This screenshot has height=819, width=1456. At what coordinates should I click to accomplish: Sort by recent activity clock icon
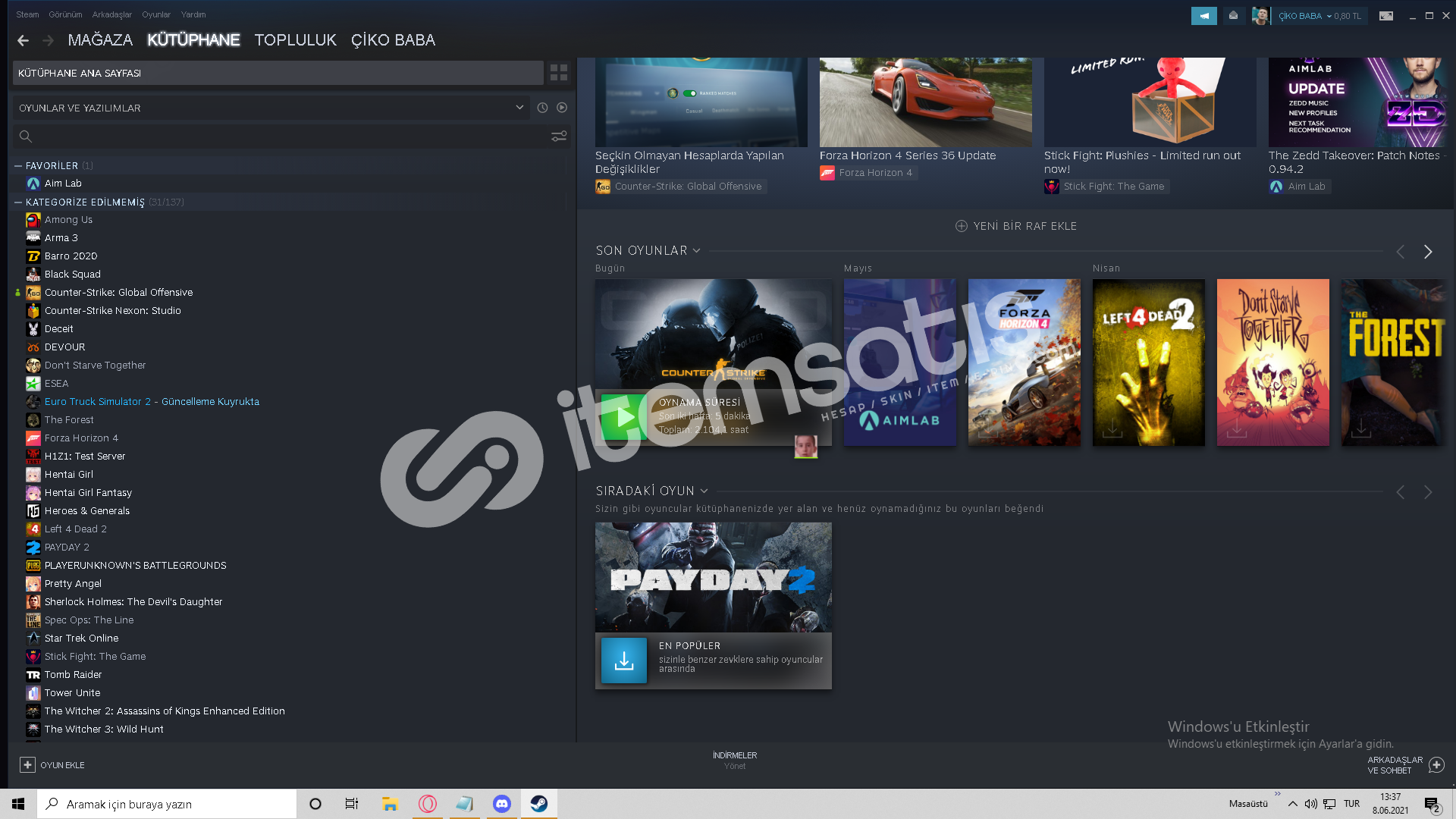pos(542,108)
